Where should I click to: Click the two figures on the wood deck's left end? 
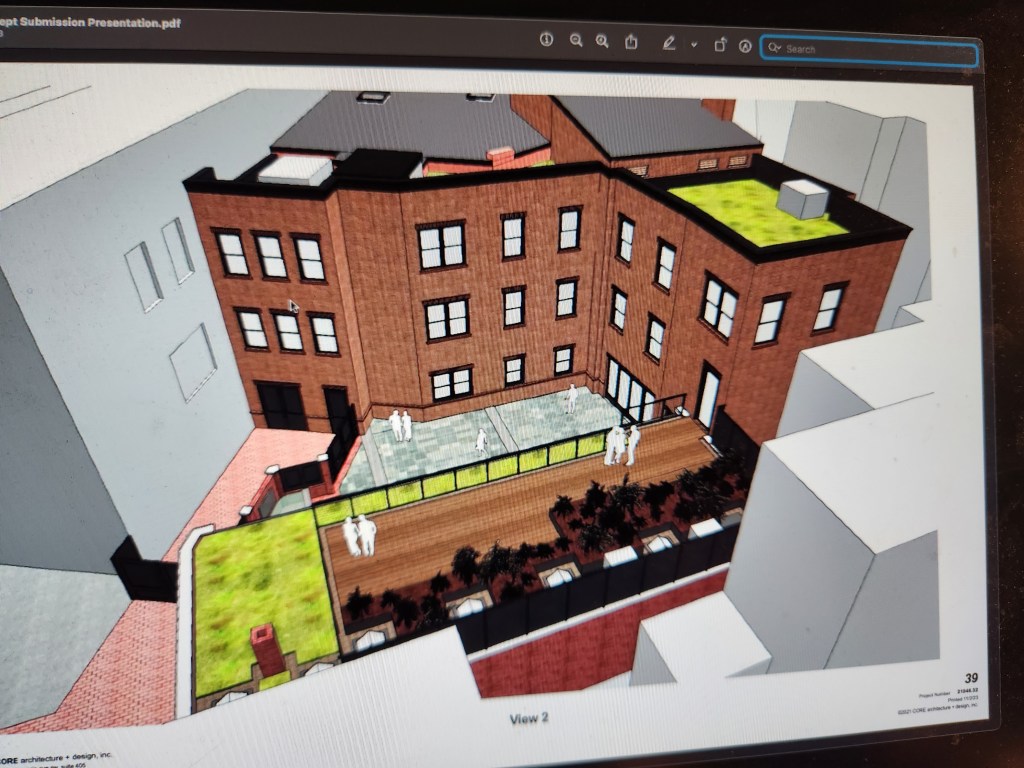click(359, 535)
